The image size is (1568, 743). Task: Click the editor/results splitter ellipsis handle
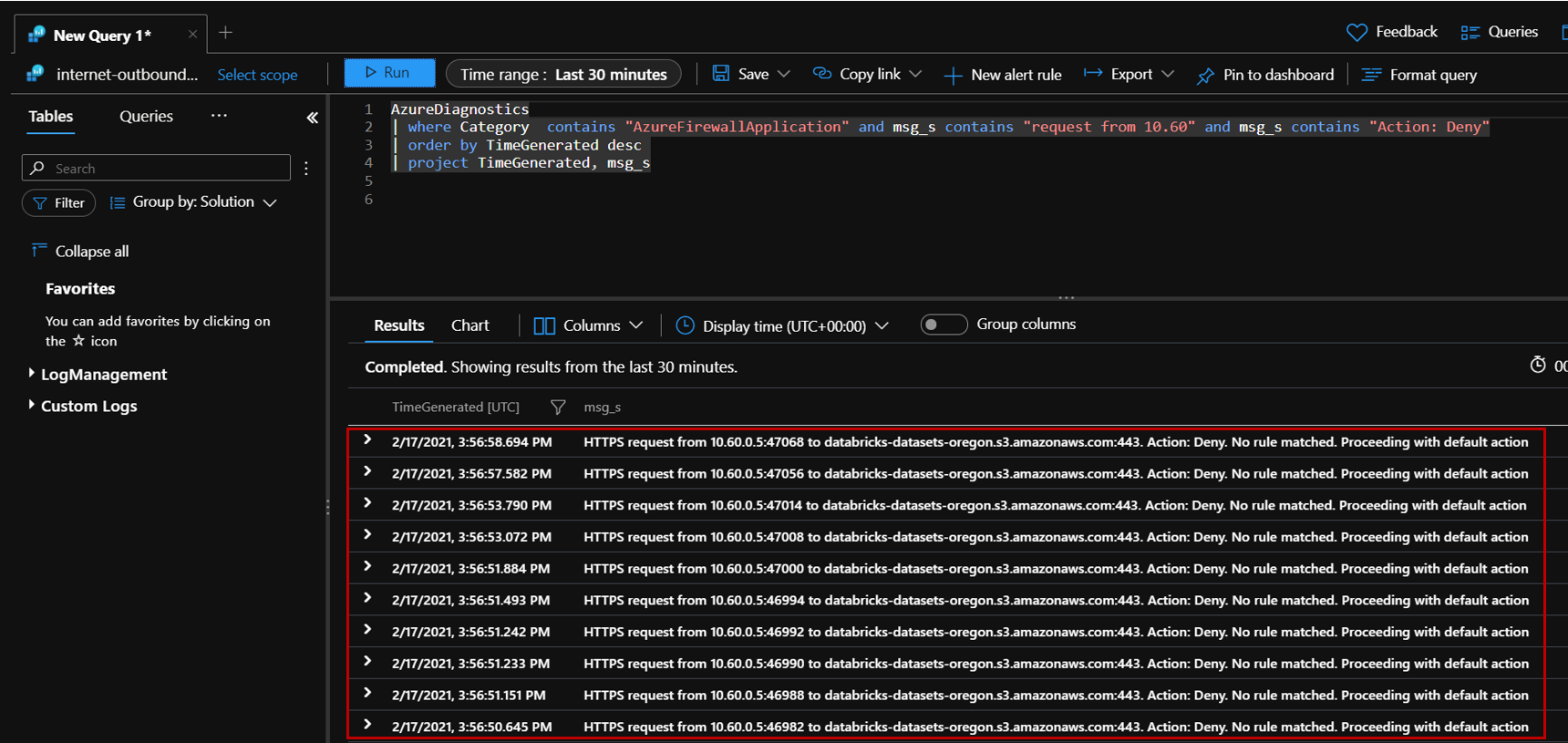click(1067, 298)
